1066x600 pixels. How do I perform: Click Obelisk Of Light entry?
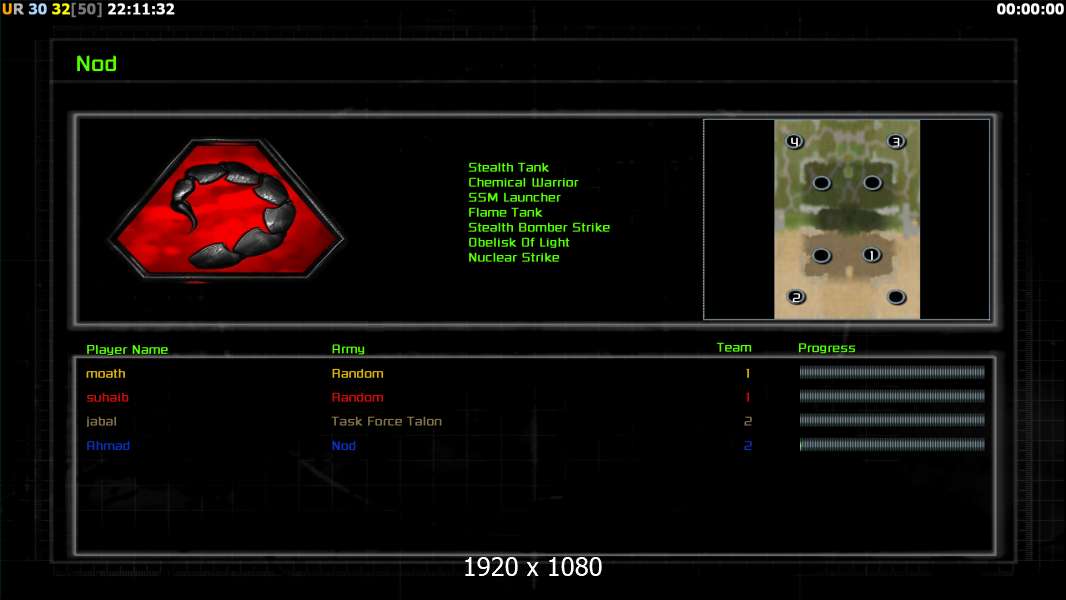click(x=518, y=242)
